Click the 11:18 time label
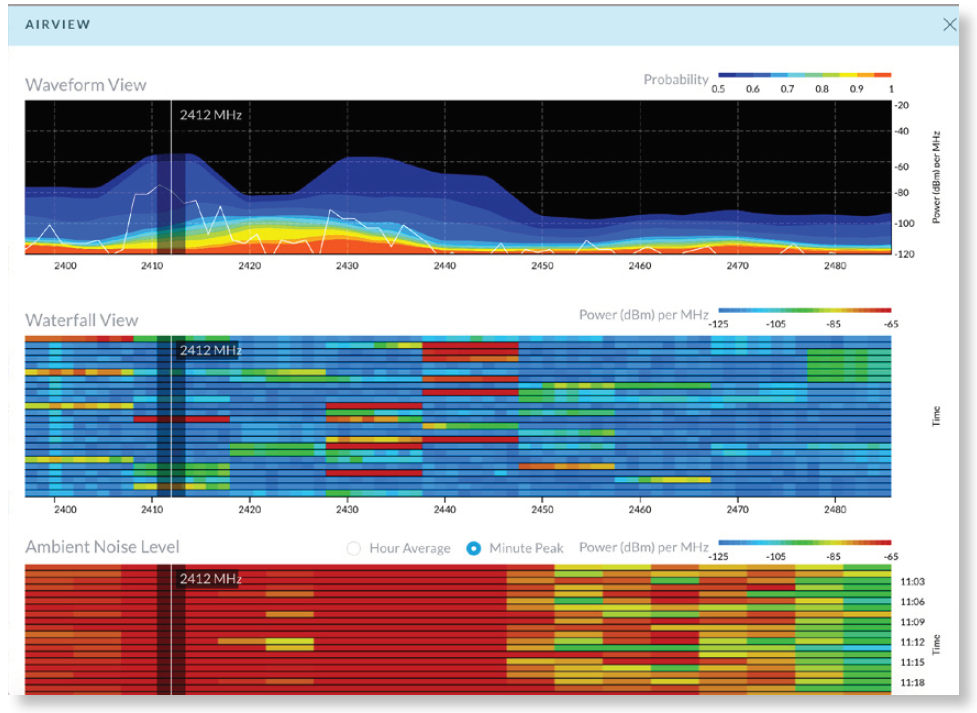The width and height of the screenshot is (977, 713). (x=910, y=681)
